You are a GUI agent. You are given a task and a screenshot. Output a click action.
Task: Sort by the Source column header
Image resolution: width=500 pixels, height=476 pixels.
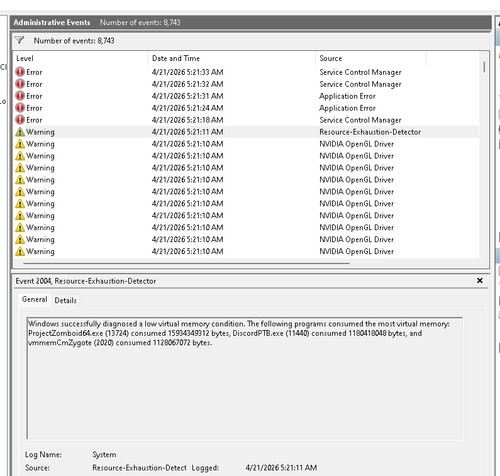coord(371,58)
